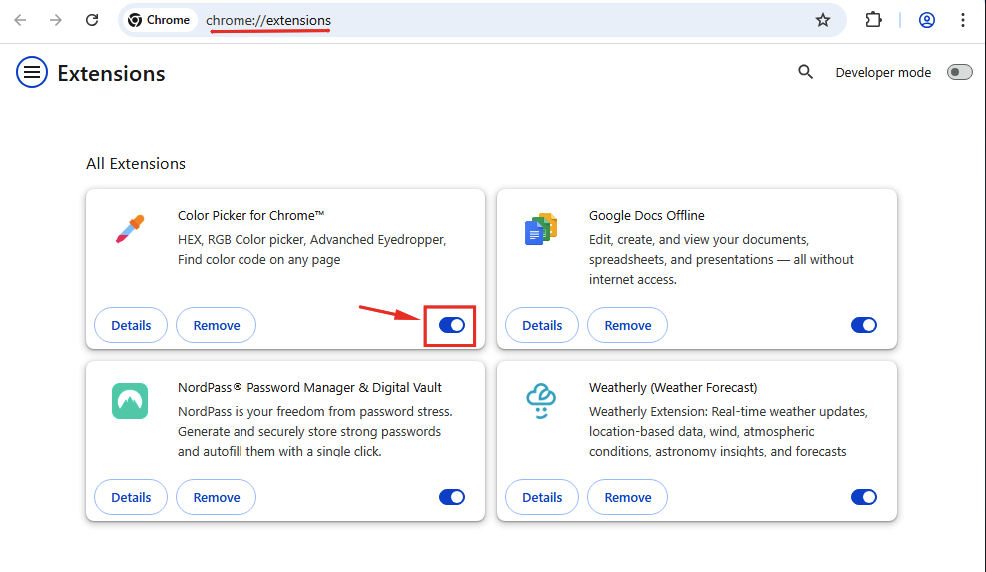The width and height of the screenshot is (986, 572).
Task: Go back using the browser back arrow
Action: [x=20, y=20]
